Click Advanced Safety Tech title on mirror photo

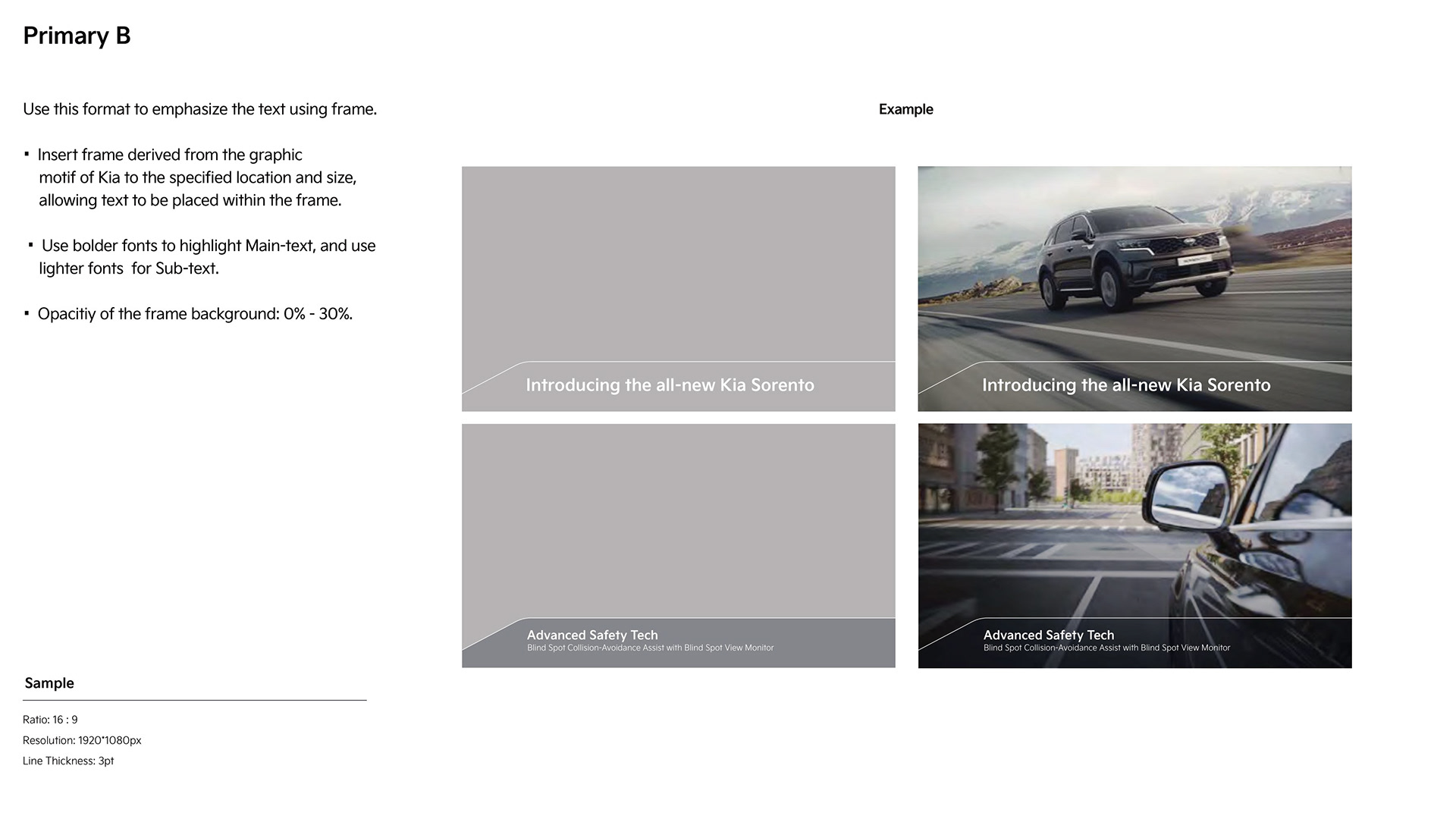tap(1049, 635)
